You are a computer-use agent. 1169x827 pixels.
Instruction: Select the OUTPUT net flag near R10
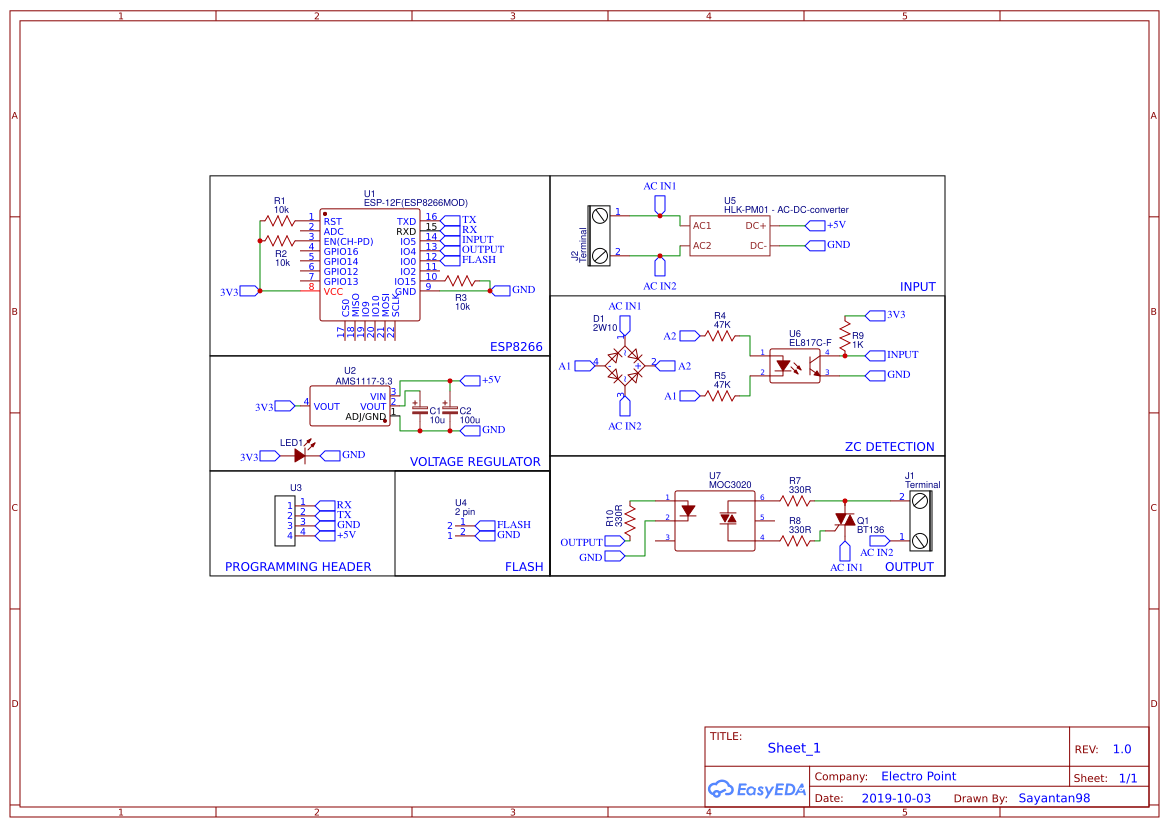pyautogui.click(x=612, y=540)
